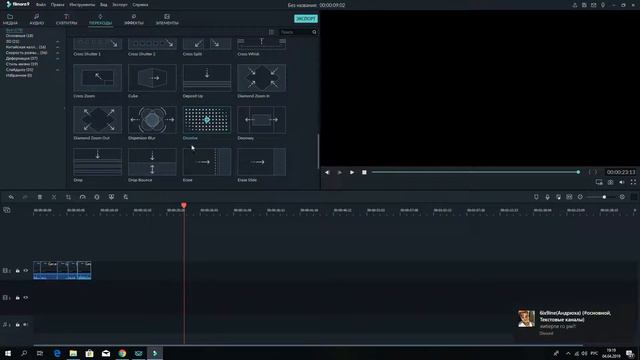Viewport: 640px width, 360px height.
Task: Select the crop tool in timeline toolbar
Action: pos(68,197)
